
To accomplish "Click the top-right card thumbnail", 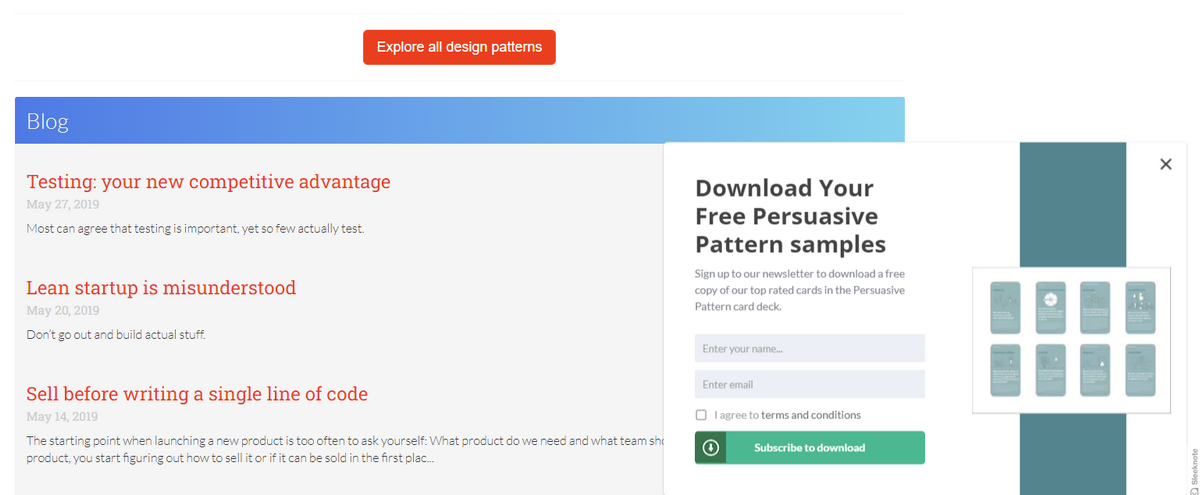I will (x=1140, y=307).
